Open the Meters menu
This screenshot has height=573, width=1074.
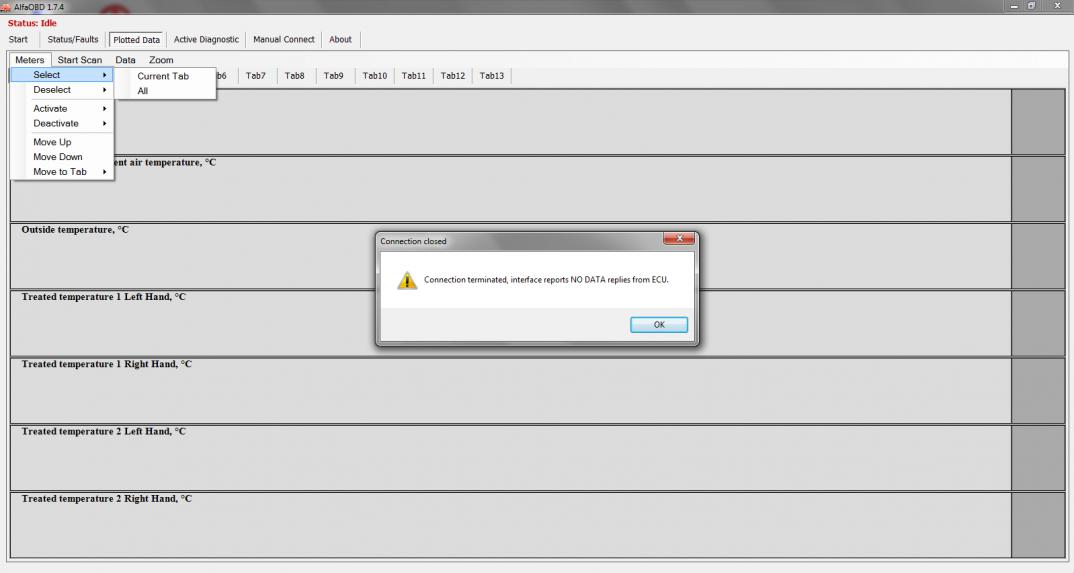(x=29, y=60)
